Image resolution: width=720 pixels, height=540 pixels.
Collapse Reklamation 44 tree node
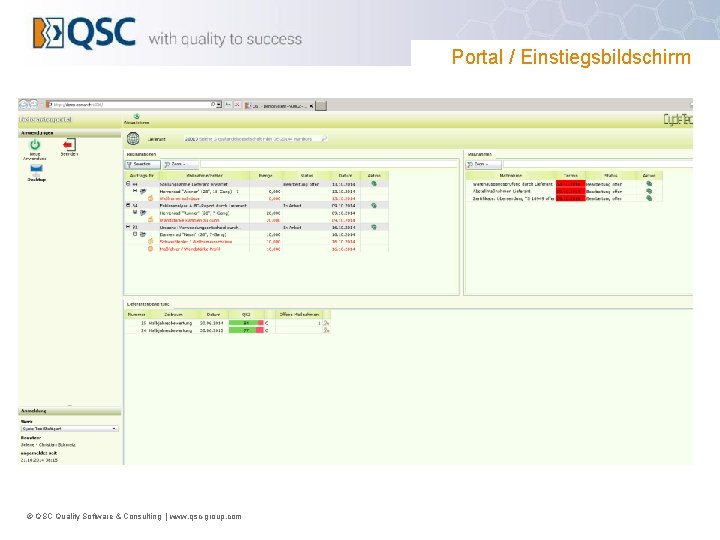coord(128,184)
